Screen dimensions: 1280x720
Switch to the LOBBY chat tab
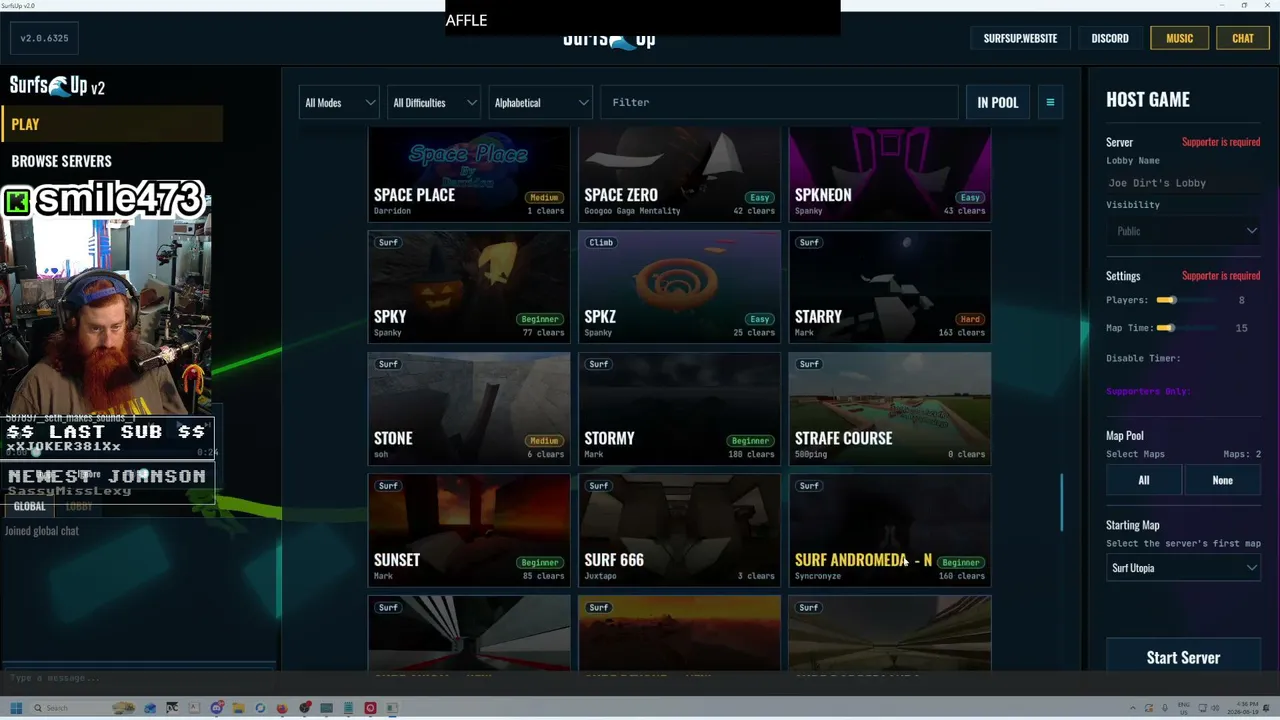click(79, 506)
